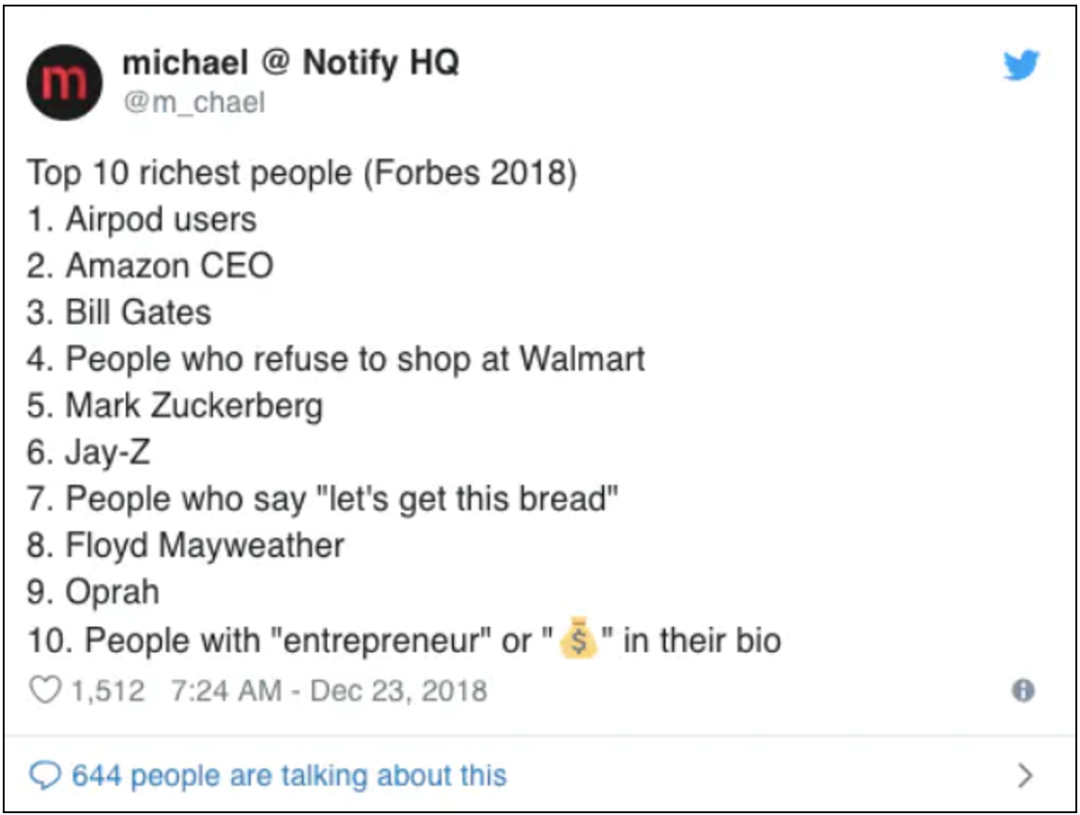Click the blue speech bubble icon
This screenshot has width=1080, height=815.
click(x=45, y=775)
